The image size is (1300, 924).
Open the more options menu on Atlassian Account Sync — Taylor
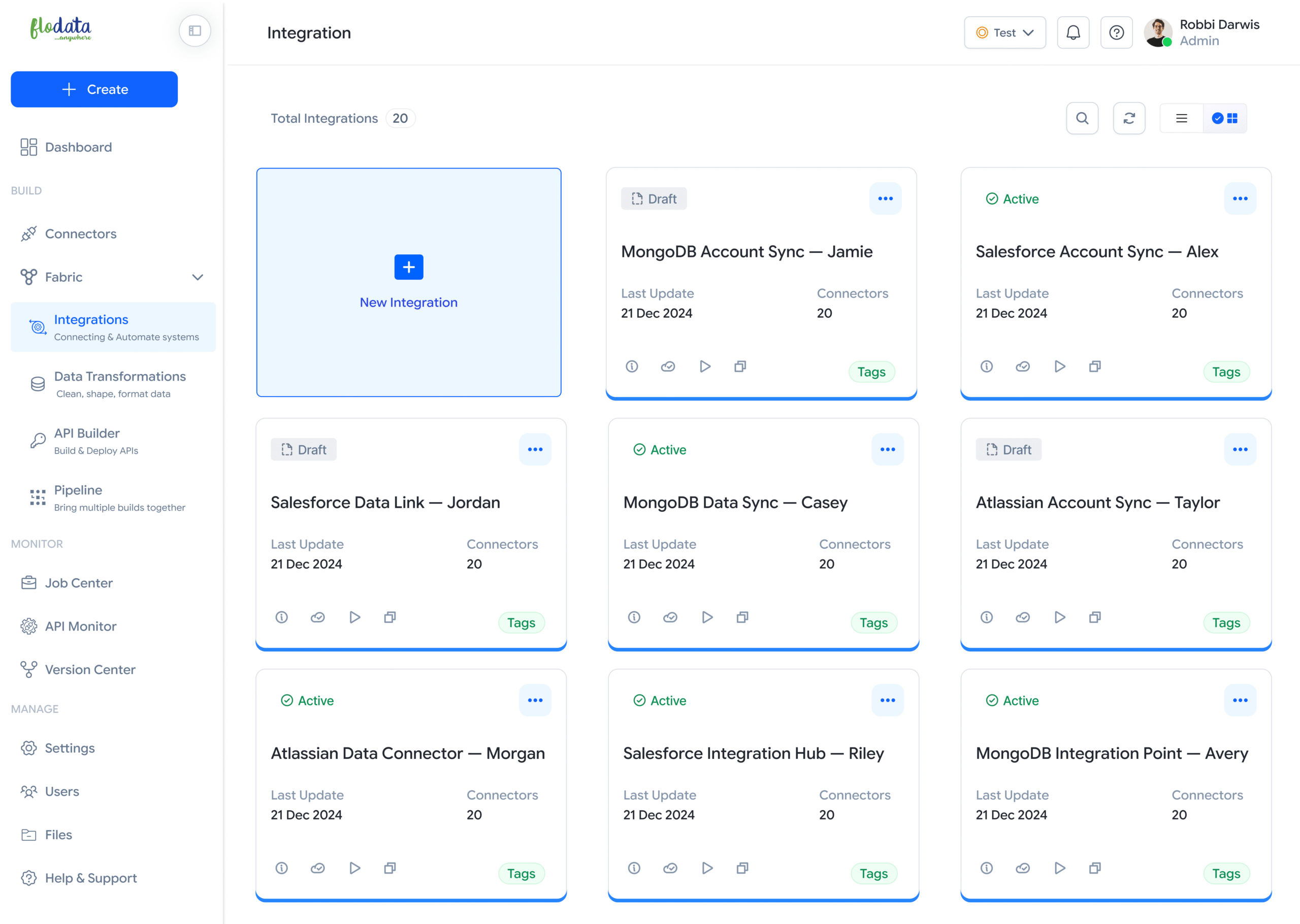[x=1240, y=449]
